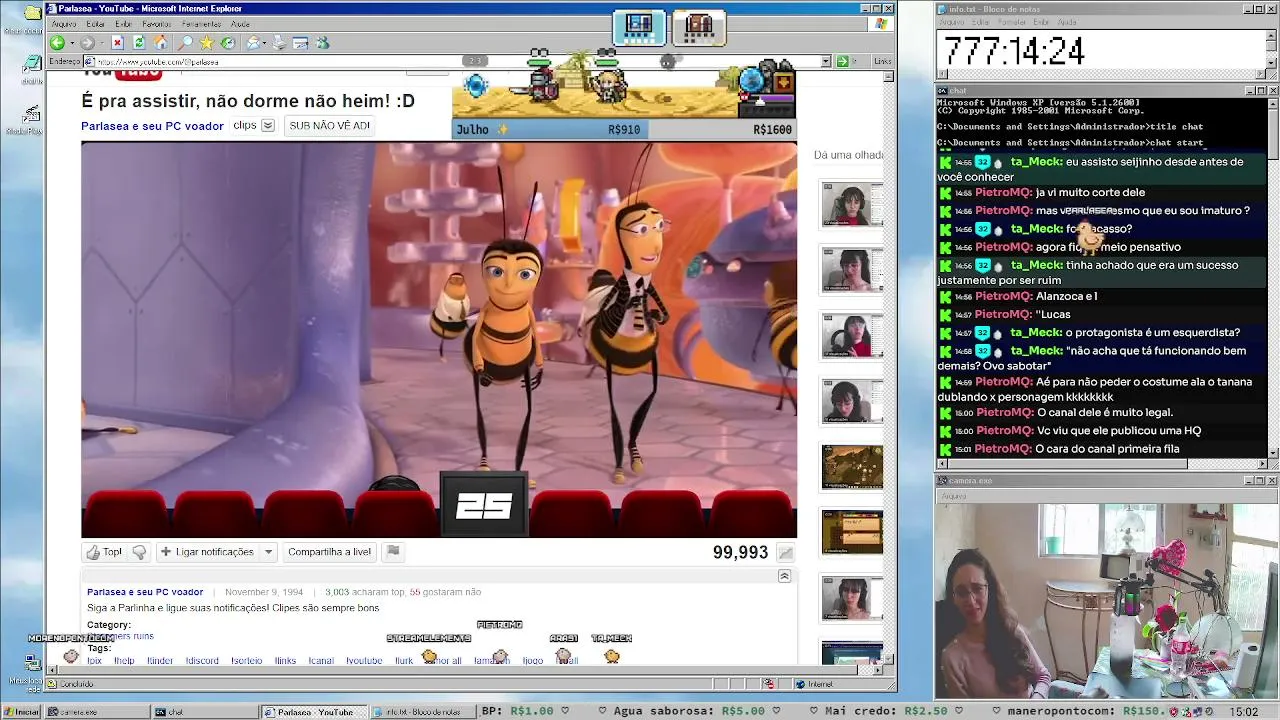Image resolution: width=1280 pixels, height=720 pixels.
Task: Open the Mail envelope toolbar icon
Action: (253, 43)
